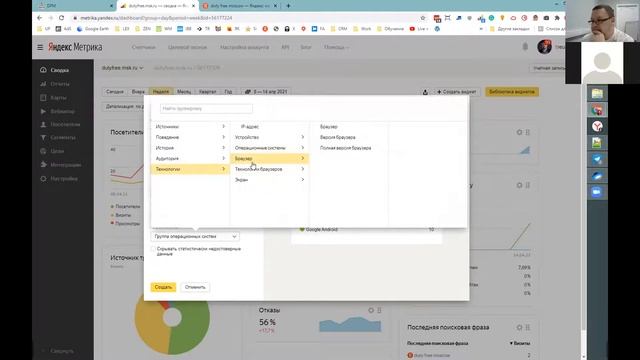Screen dimensions: 640x360
Task: Switch the period to Квартал
Action: tap(207, 92)
